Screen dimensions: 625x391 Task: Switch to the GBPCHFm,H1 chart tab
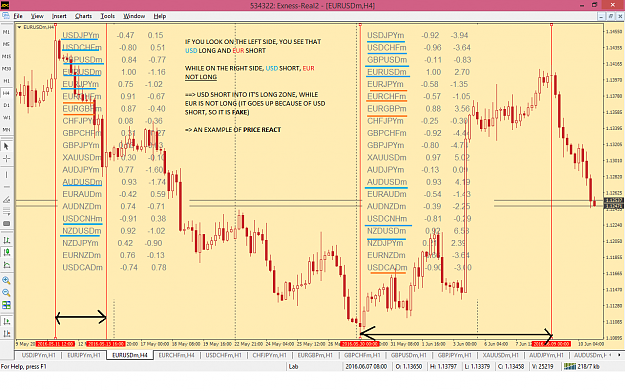[362, 355]
